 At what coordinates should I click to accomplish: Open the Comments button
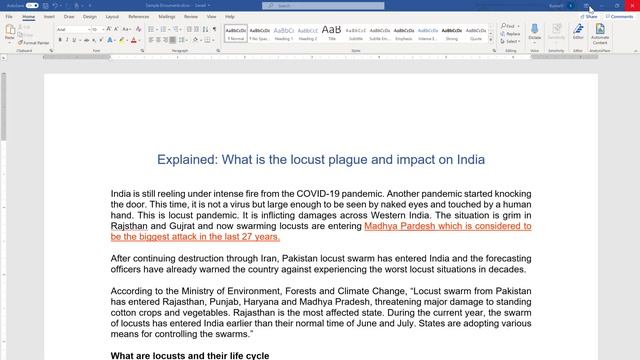(x=619, y=17)
